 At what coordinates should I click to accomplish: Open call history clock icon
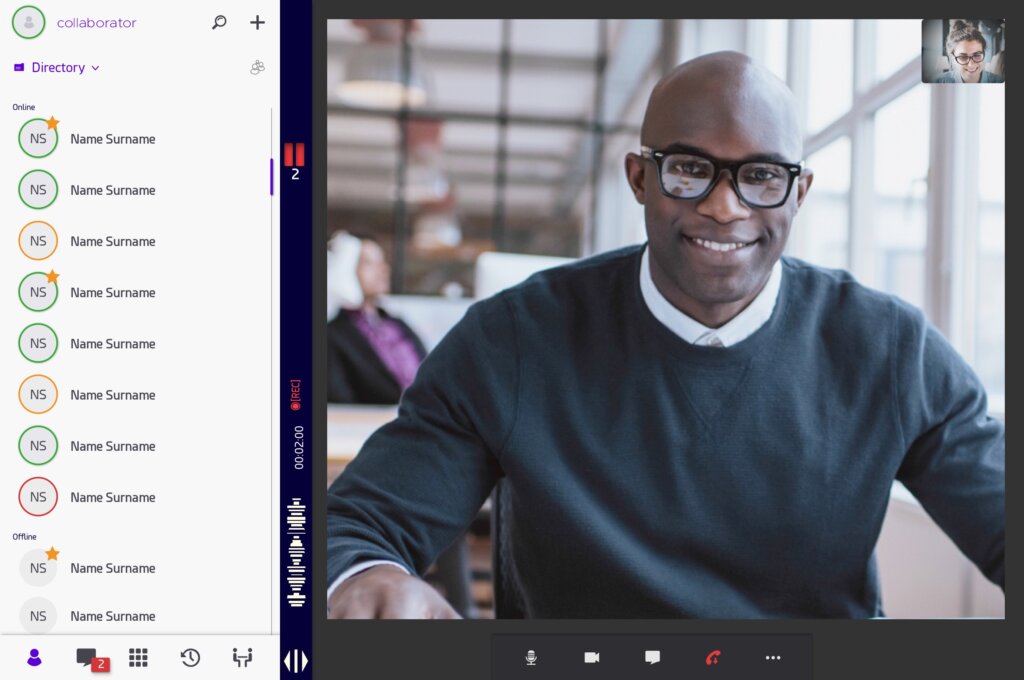point(190,657)
